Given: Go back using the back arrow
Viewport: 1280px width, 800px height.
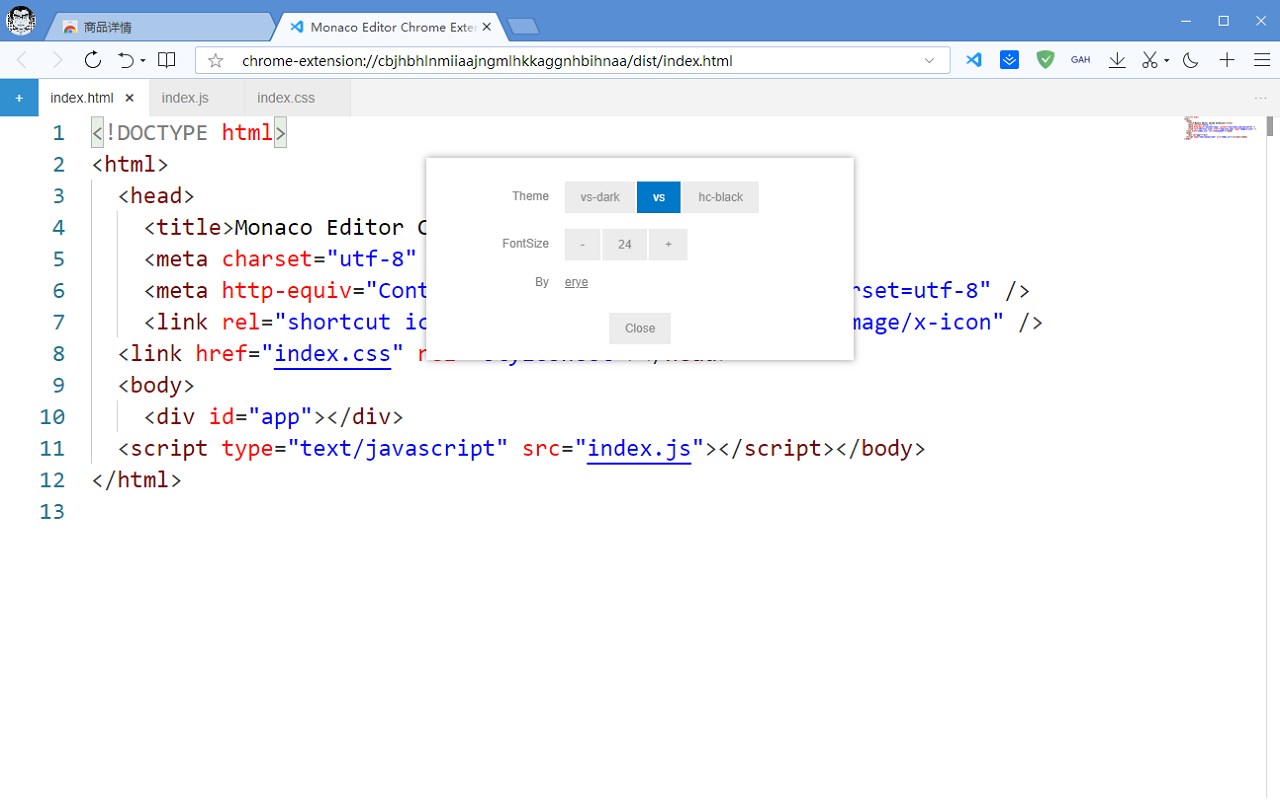Looking at the screenshot, I should click(22, 60).
